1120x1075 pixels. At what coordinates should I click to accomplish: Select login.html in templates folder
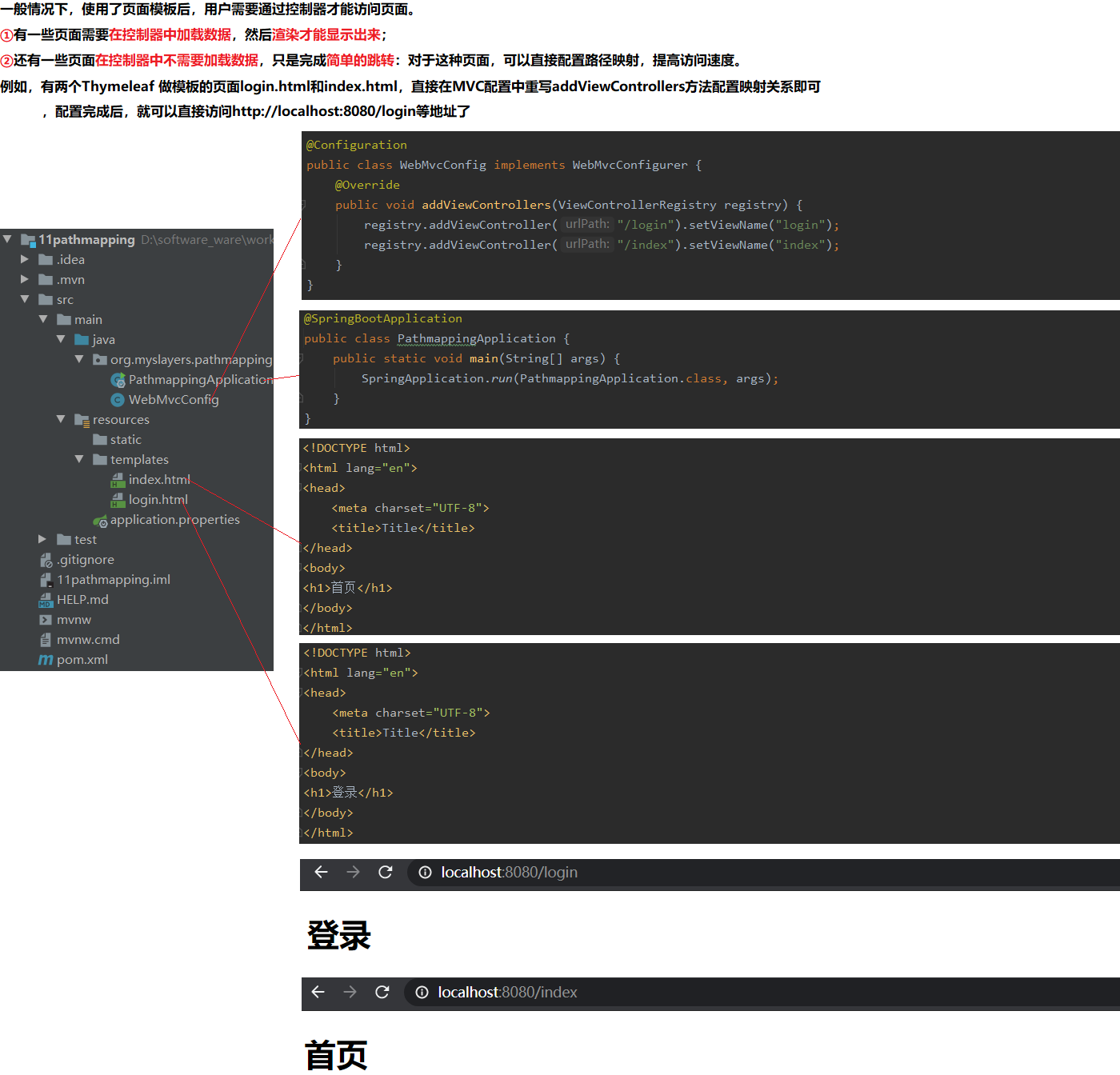point(158,500)
